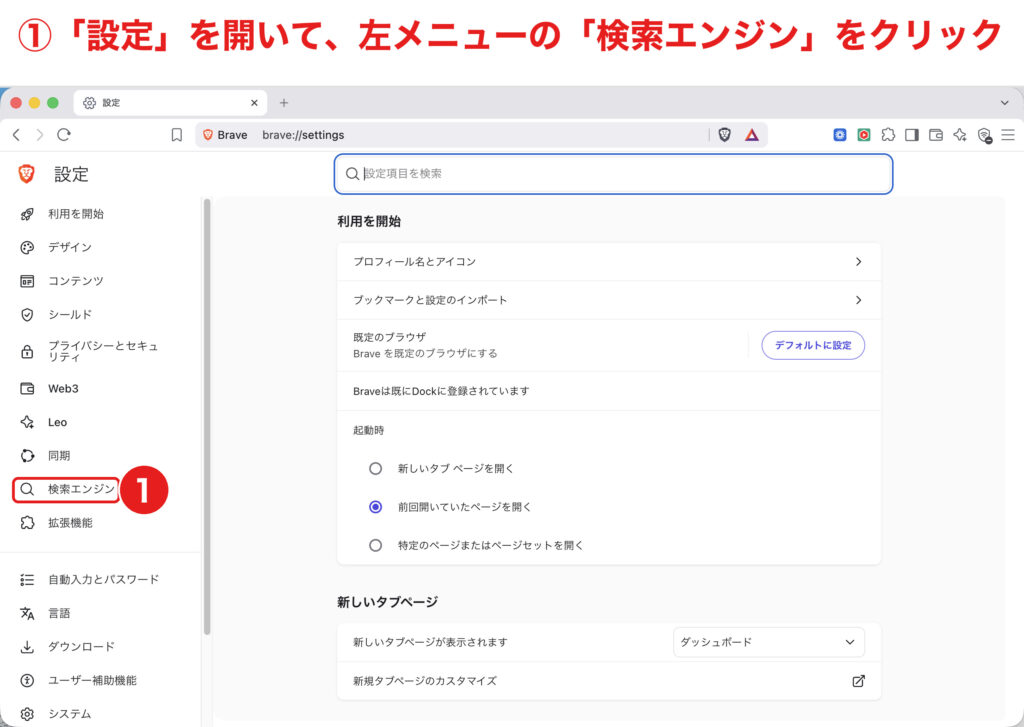Open the Brave Wallet toolbar icon

tap(936, 135)
